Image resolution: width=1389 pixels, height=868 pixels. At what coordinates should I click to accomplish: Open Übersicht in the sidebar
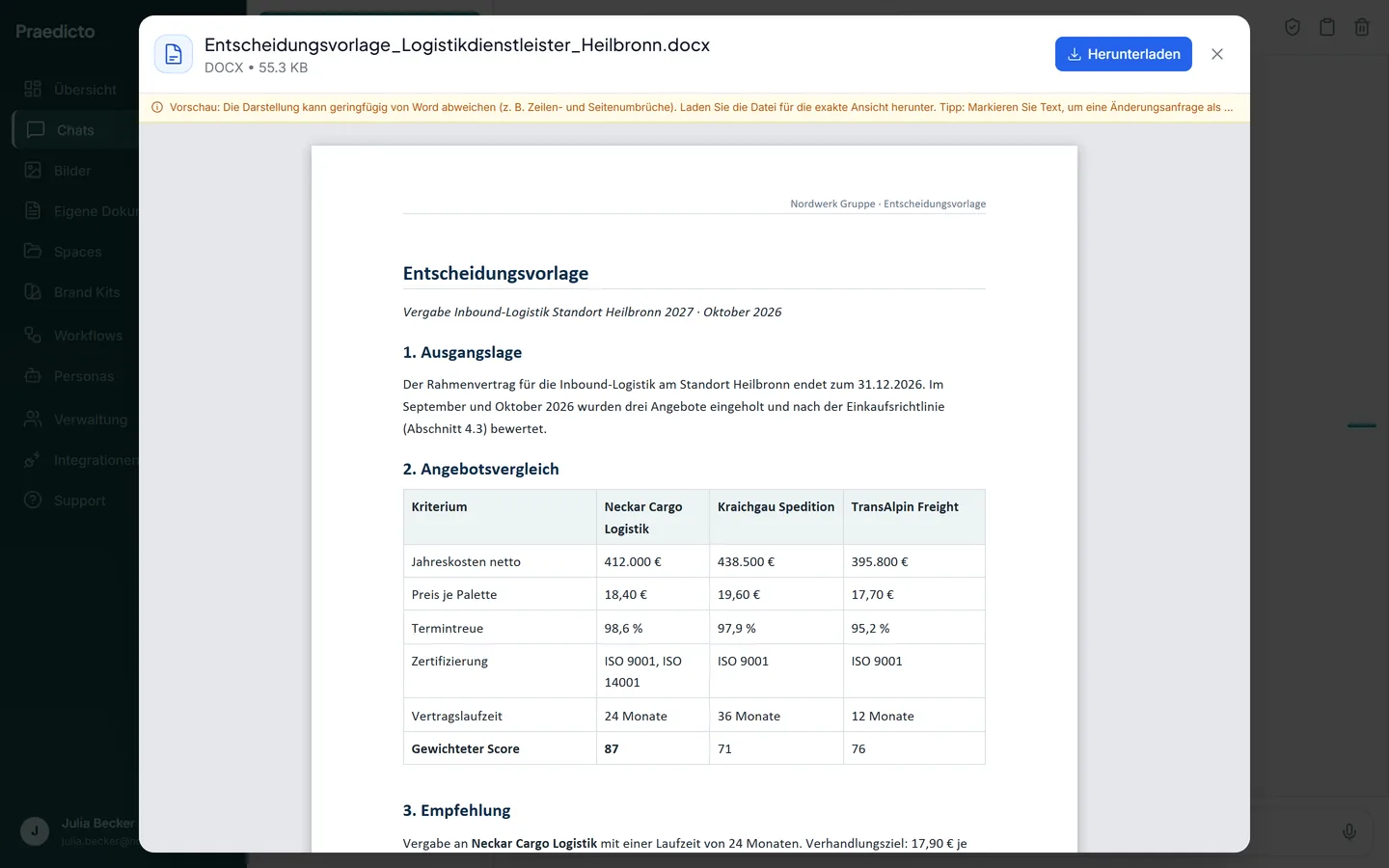click(x=72, y=90)
